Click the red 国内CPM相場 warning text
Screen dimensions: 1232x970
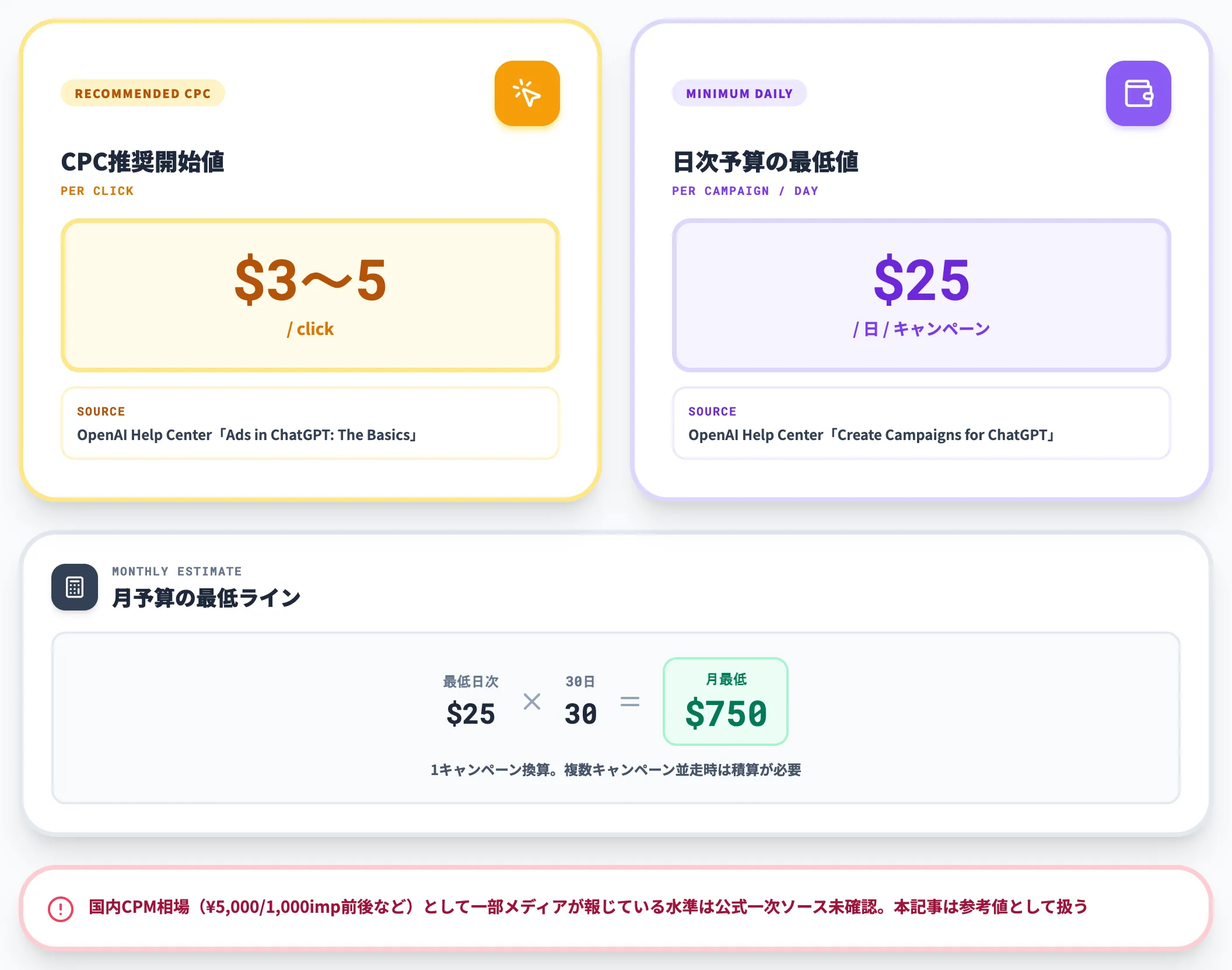(588, 906)
